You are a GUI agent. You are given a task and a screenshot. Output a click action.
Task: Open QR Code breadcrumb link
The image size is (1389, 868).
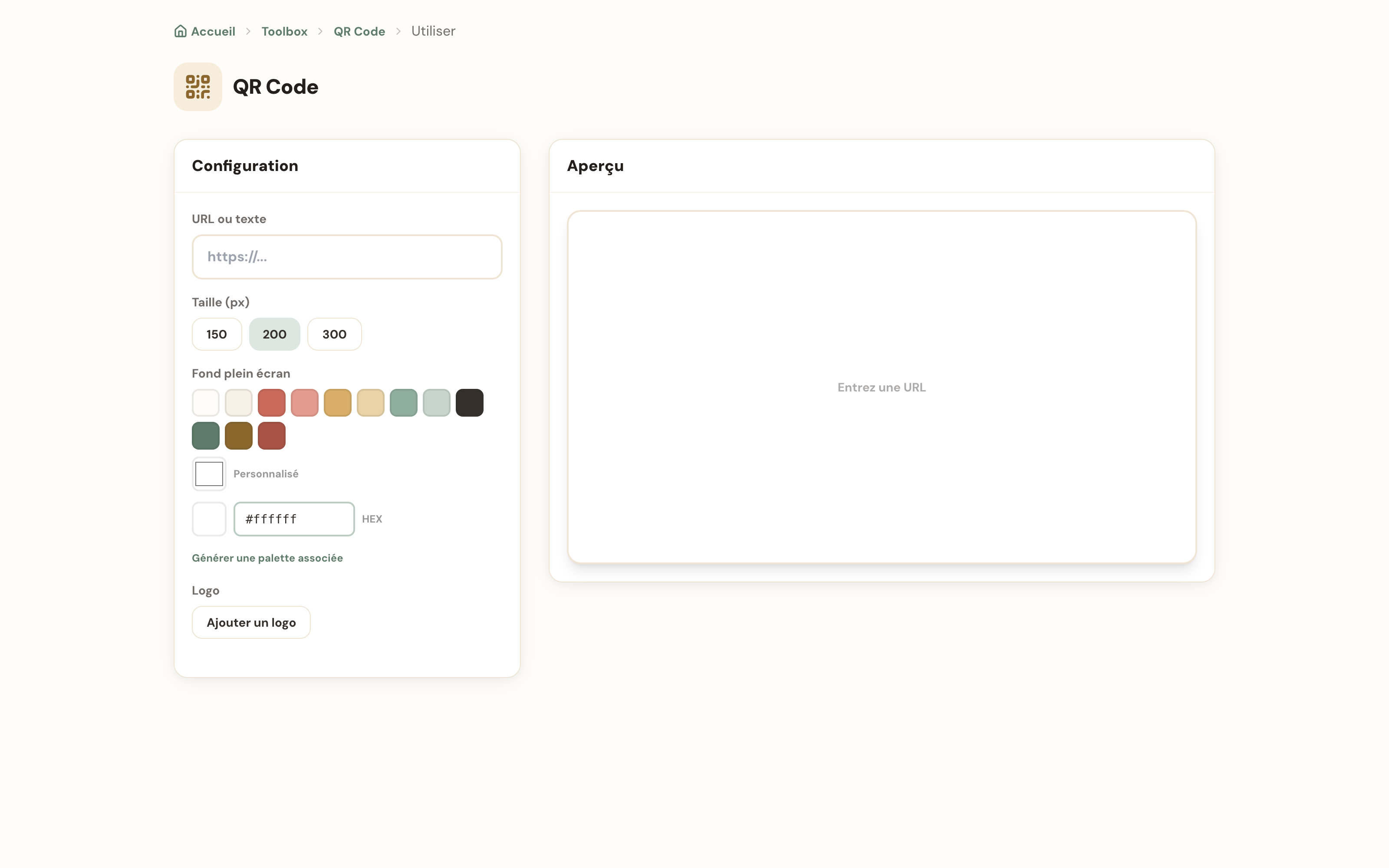[x=359, y=31]
